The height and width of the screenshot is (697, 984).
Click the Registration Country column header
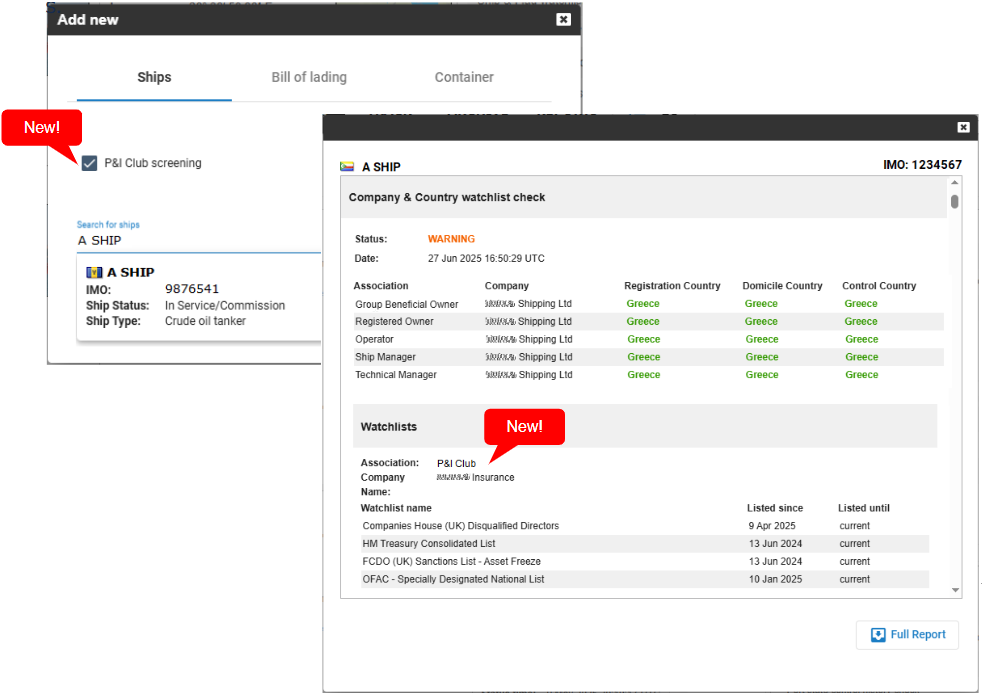click(x=672, y=286)
